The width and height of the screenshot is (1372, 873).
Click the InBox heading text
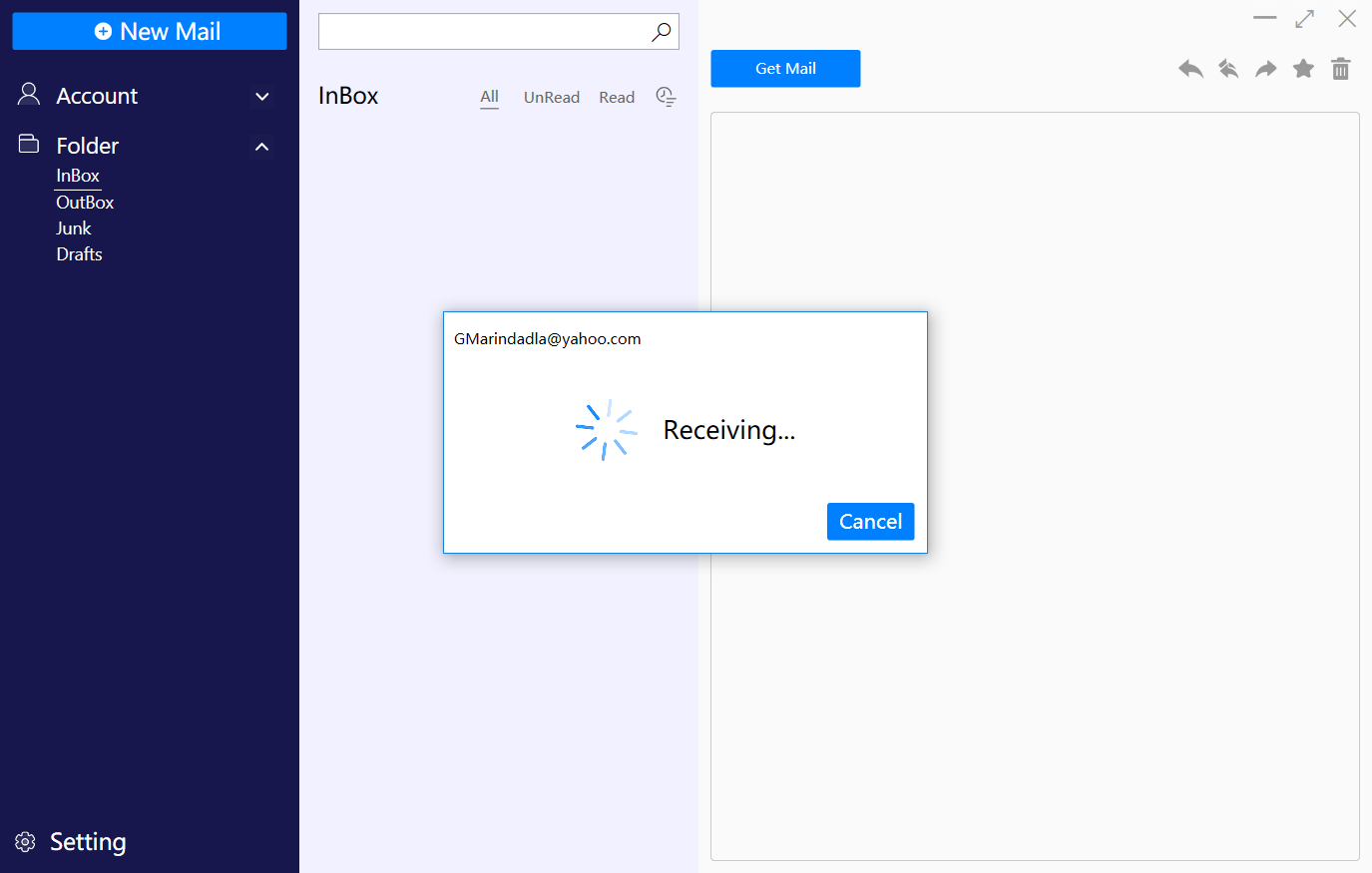348,96
